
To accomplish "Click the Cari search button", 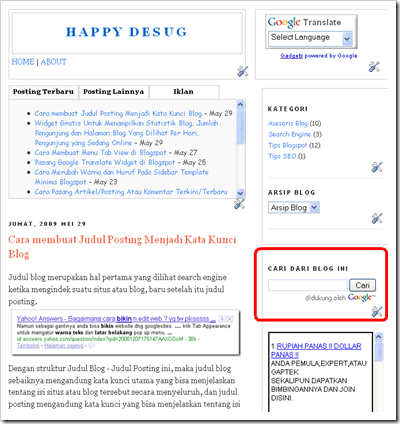I will click(362, 285).
